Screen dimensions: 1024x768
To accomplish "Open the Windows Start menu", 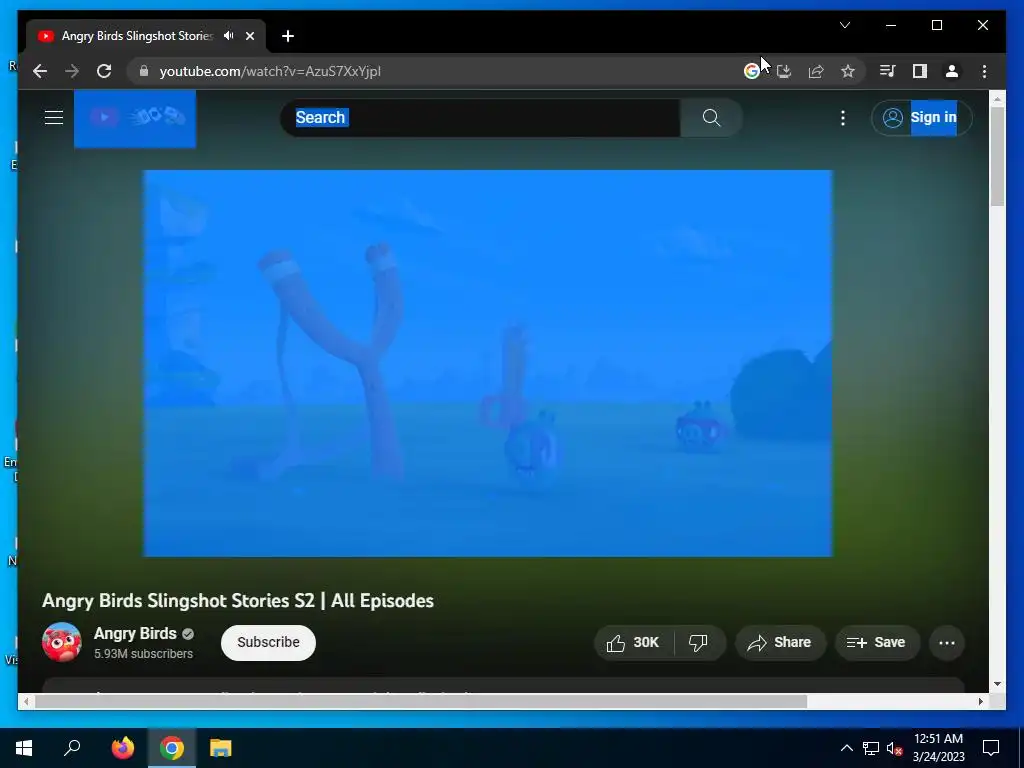I will point(24,748).
